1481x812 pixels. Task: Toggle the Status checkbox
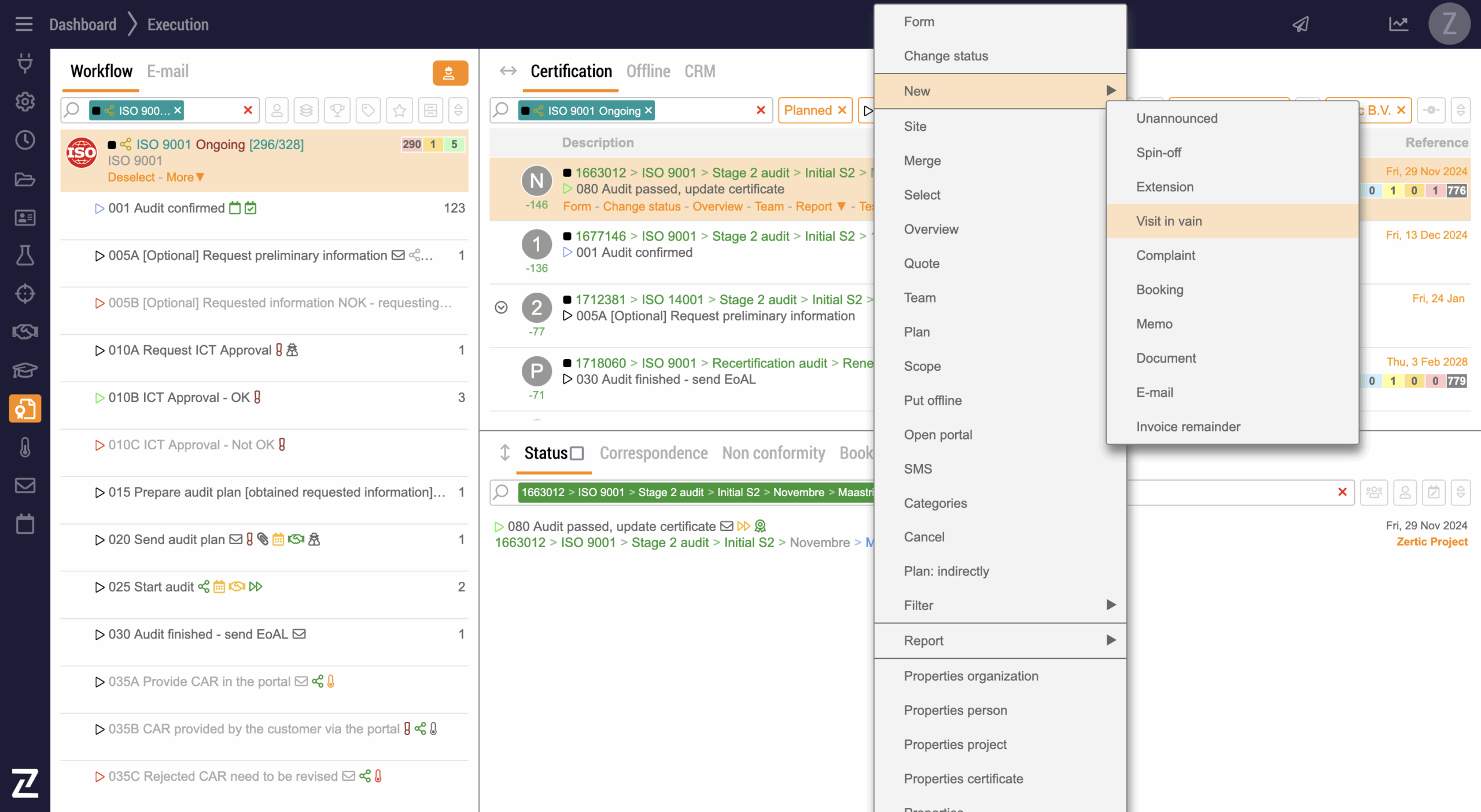[x=577, y=453]
